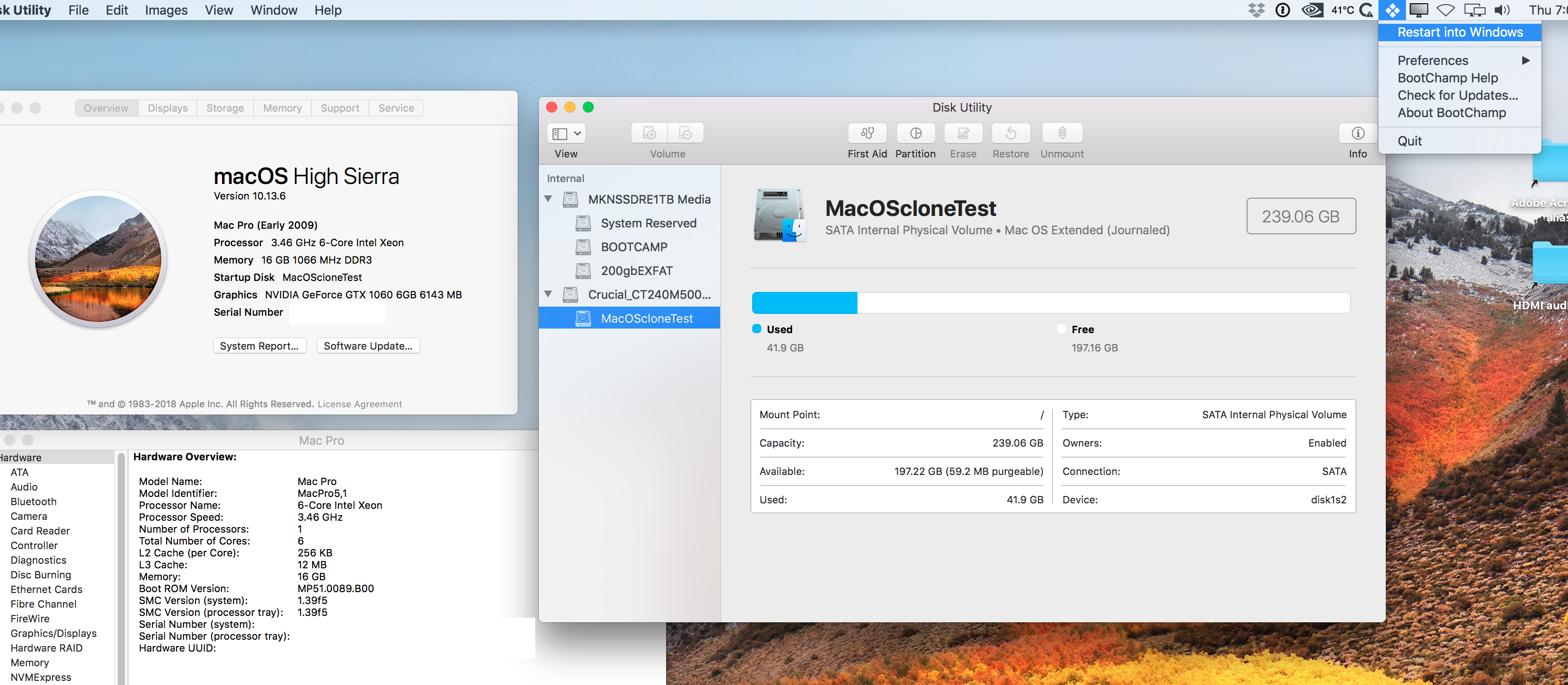Select Graphics/Displays in hardware list
The width and height of the screenshot is (1568, 685).
point(54,633)
